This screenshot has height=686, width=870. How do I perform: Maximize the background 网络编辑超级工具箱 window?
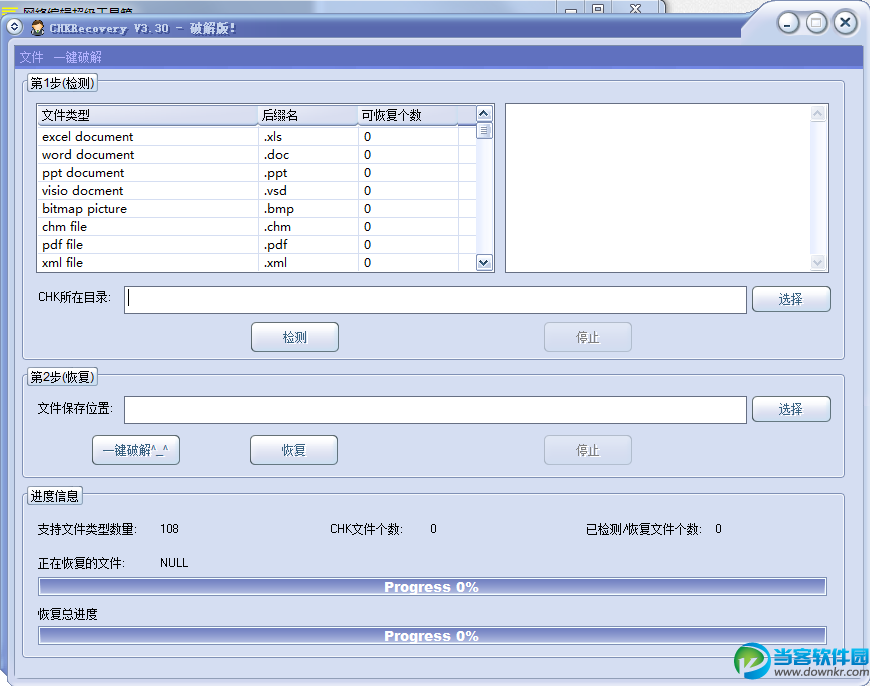[598, 8]
